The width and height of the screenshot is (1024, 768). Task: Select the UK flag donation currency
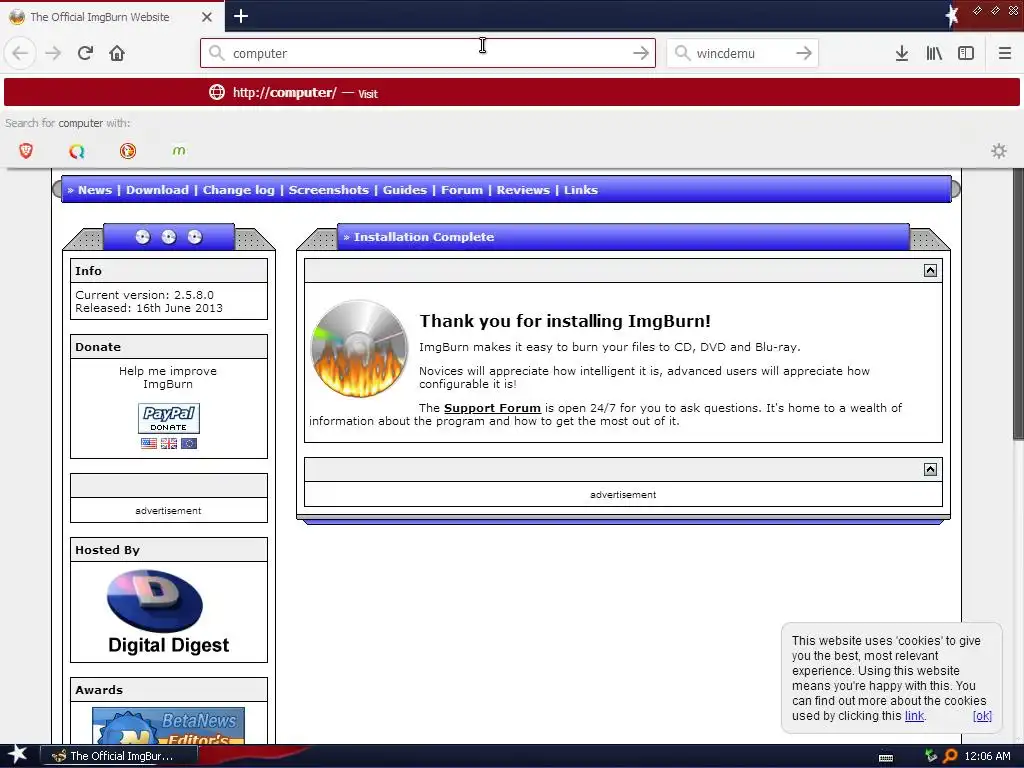pos(168,443)
